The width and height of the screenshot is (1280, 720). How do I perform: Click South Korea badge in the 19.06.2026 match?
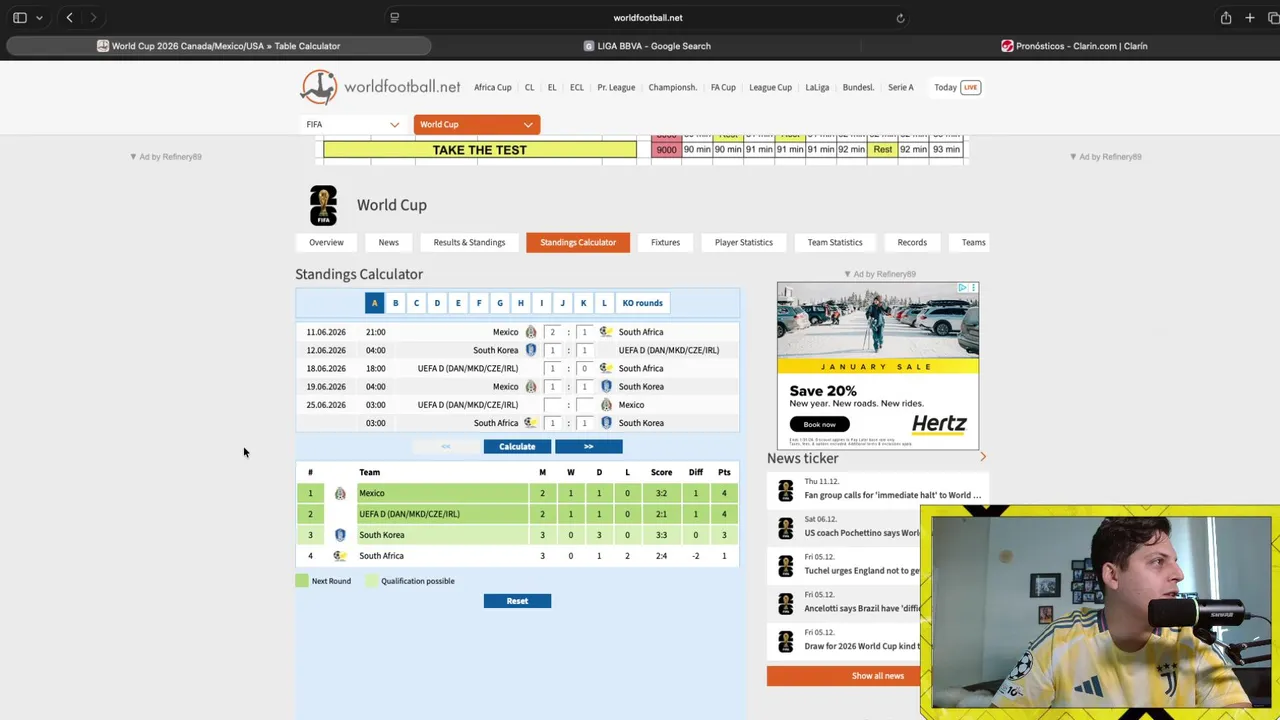pyautogui.click(x=606, y=386)
